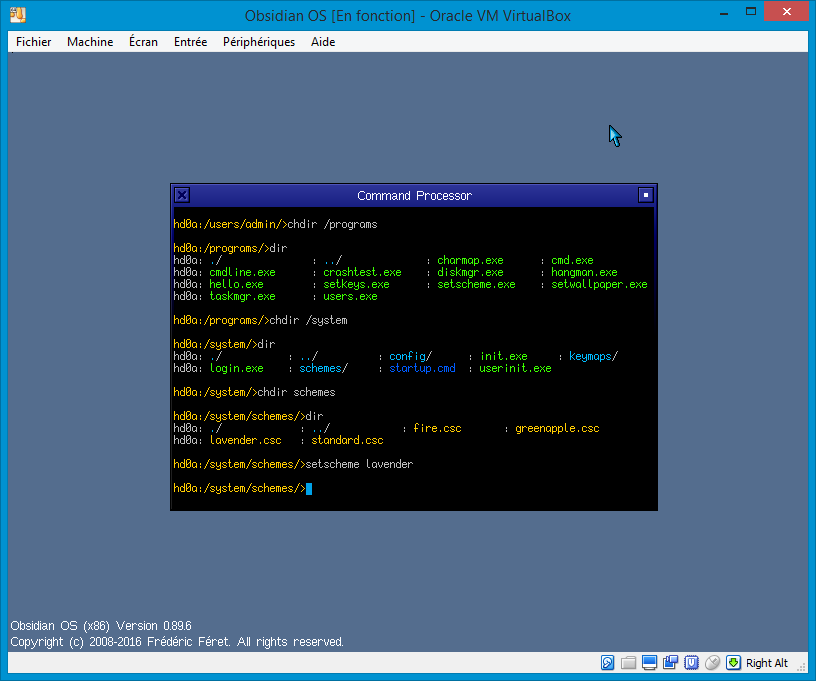Click the mouse integration icon in status bar
816x681 pixels.
712,663
